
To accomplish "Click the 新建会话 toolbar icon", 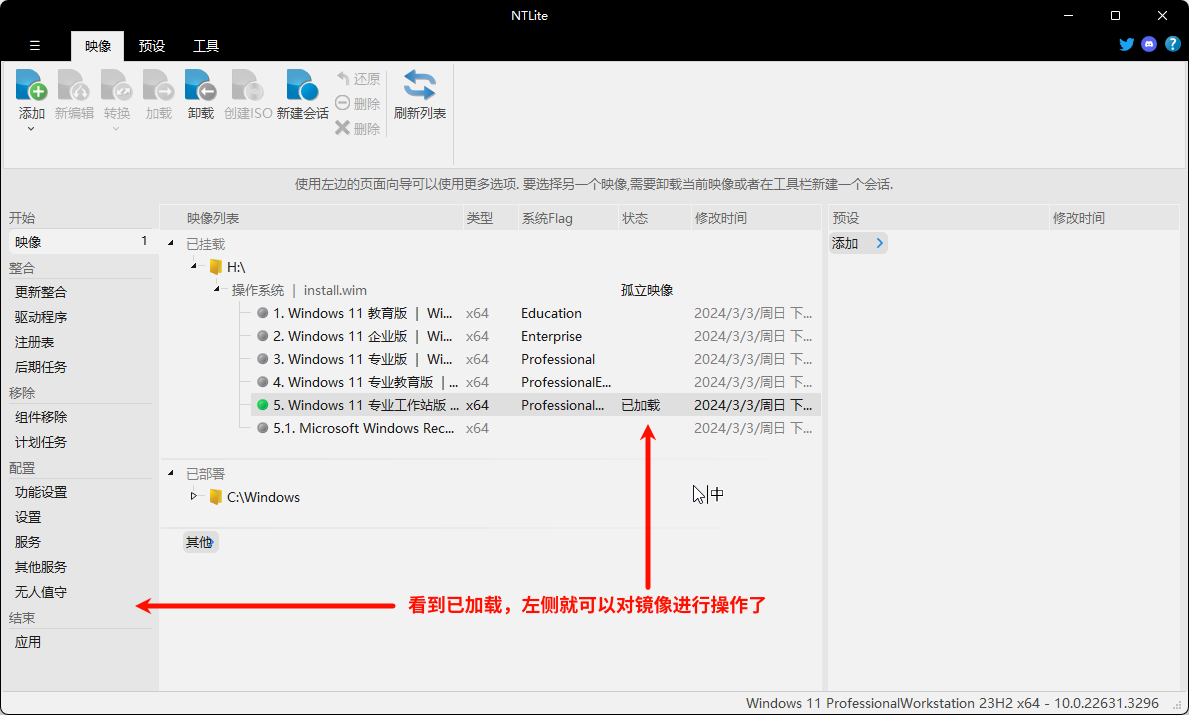I will click(x=303, y=85).
